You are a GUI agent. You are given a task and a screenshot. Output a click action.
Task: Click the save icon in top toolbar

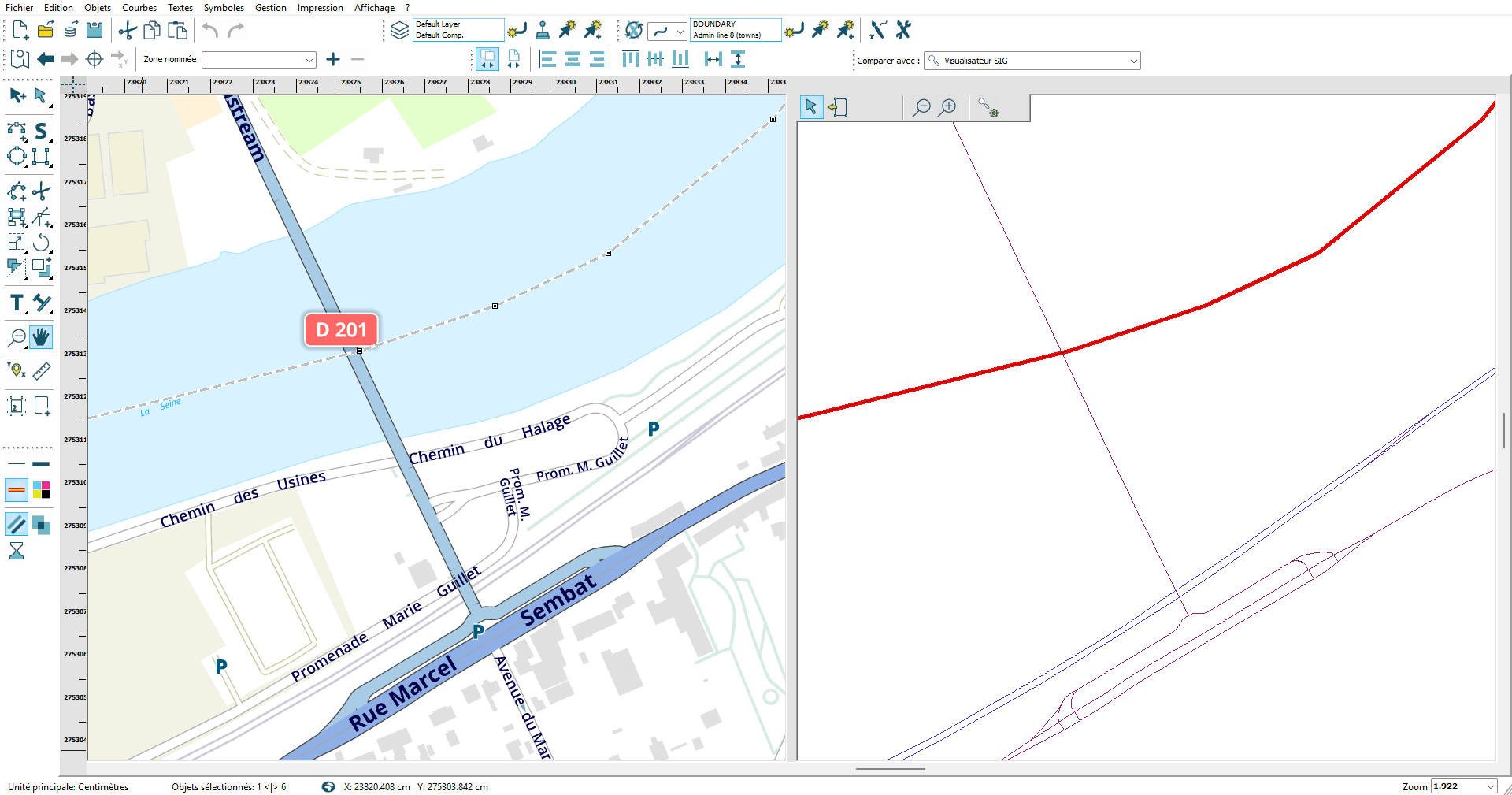[x=94, y=31]
